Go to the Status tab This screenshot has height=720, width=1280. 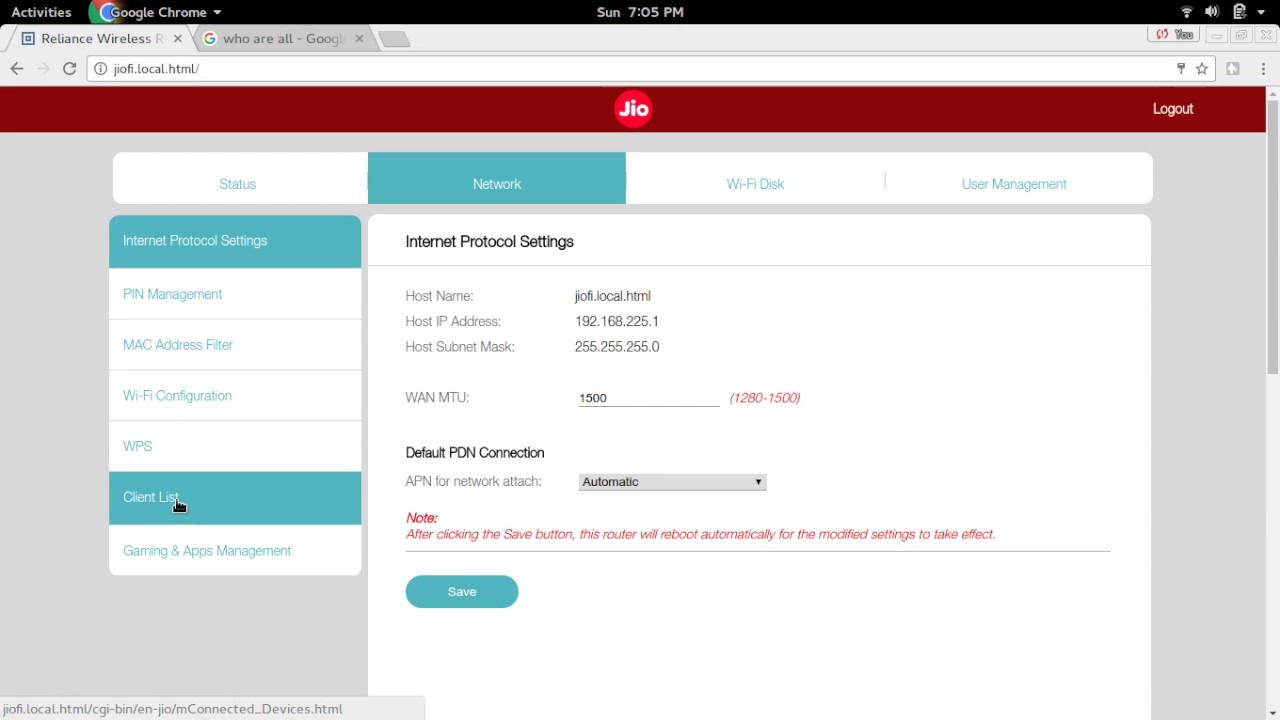[x=238, y=184]
